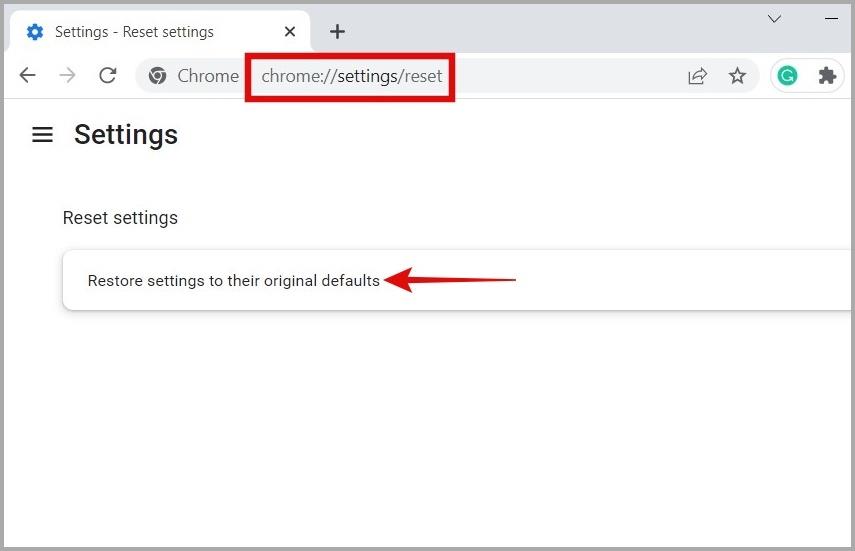Bookmark this tab with star icon
The height and width of the screenshot is (551, 855).
(737, 76)
